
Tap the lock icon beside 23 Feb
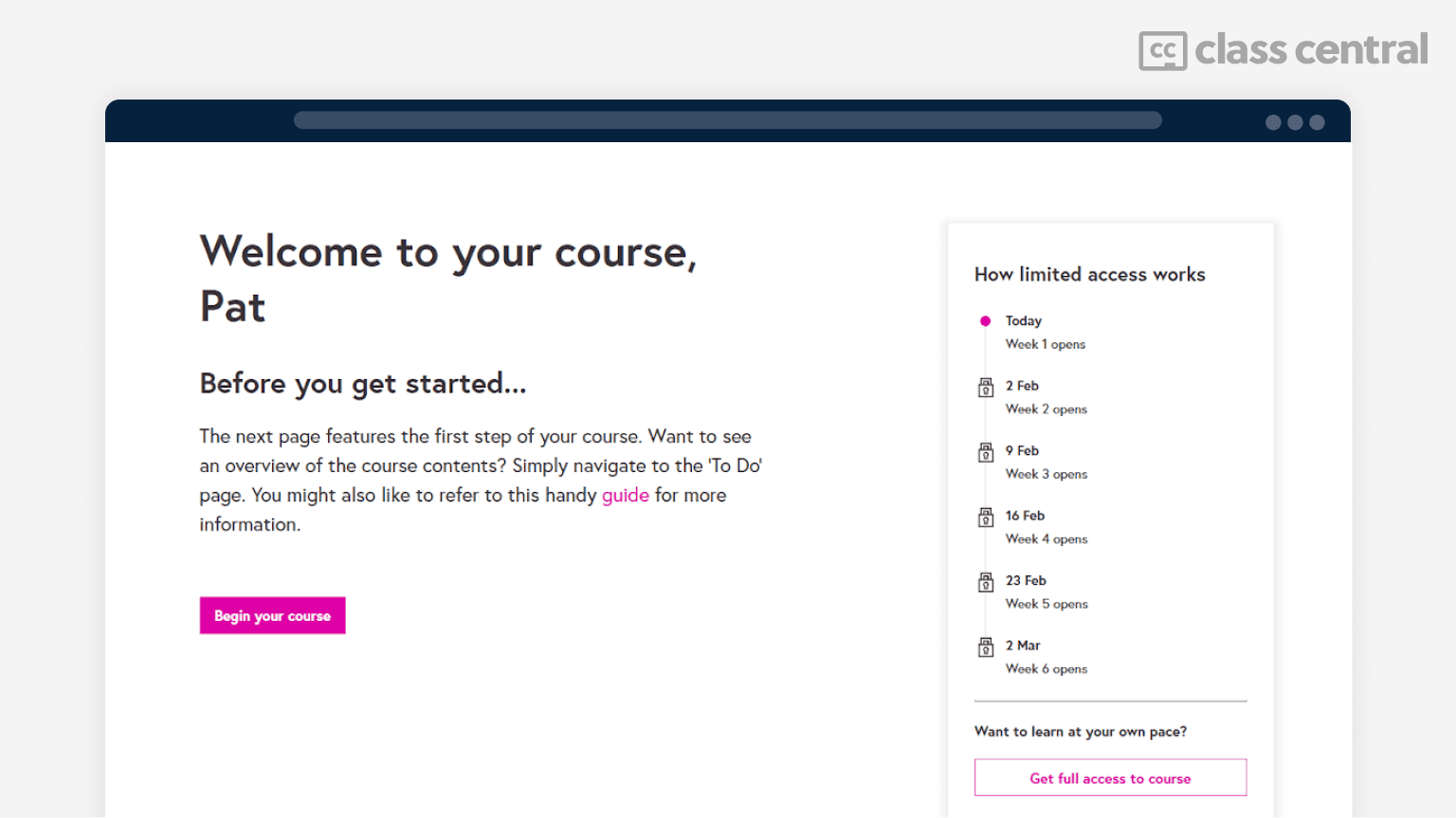pyautogui.click(x=986, y=582)
